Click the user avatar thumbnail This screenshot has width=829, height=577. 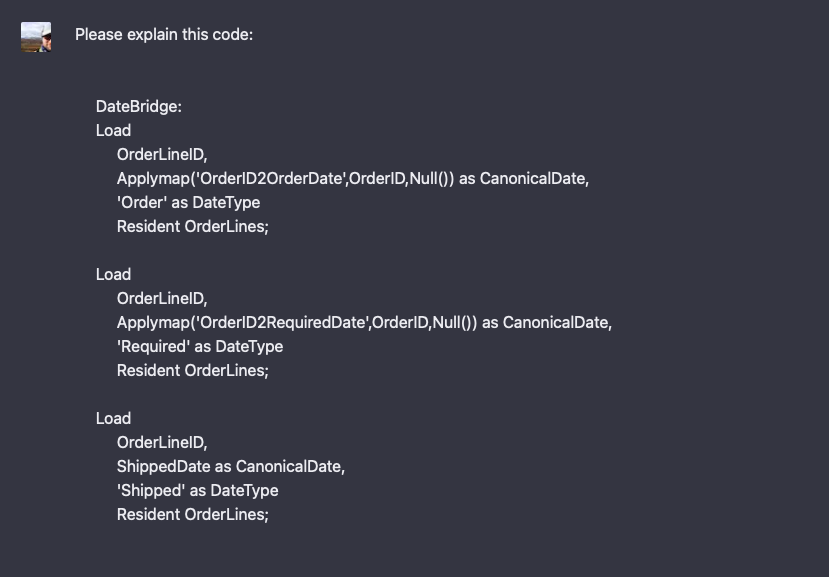click(x=36, y=36)
